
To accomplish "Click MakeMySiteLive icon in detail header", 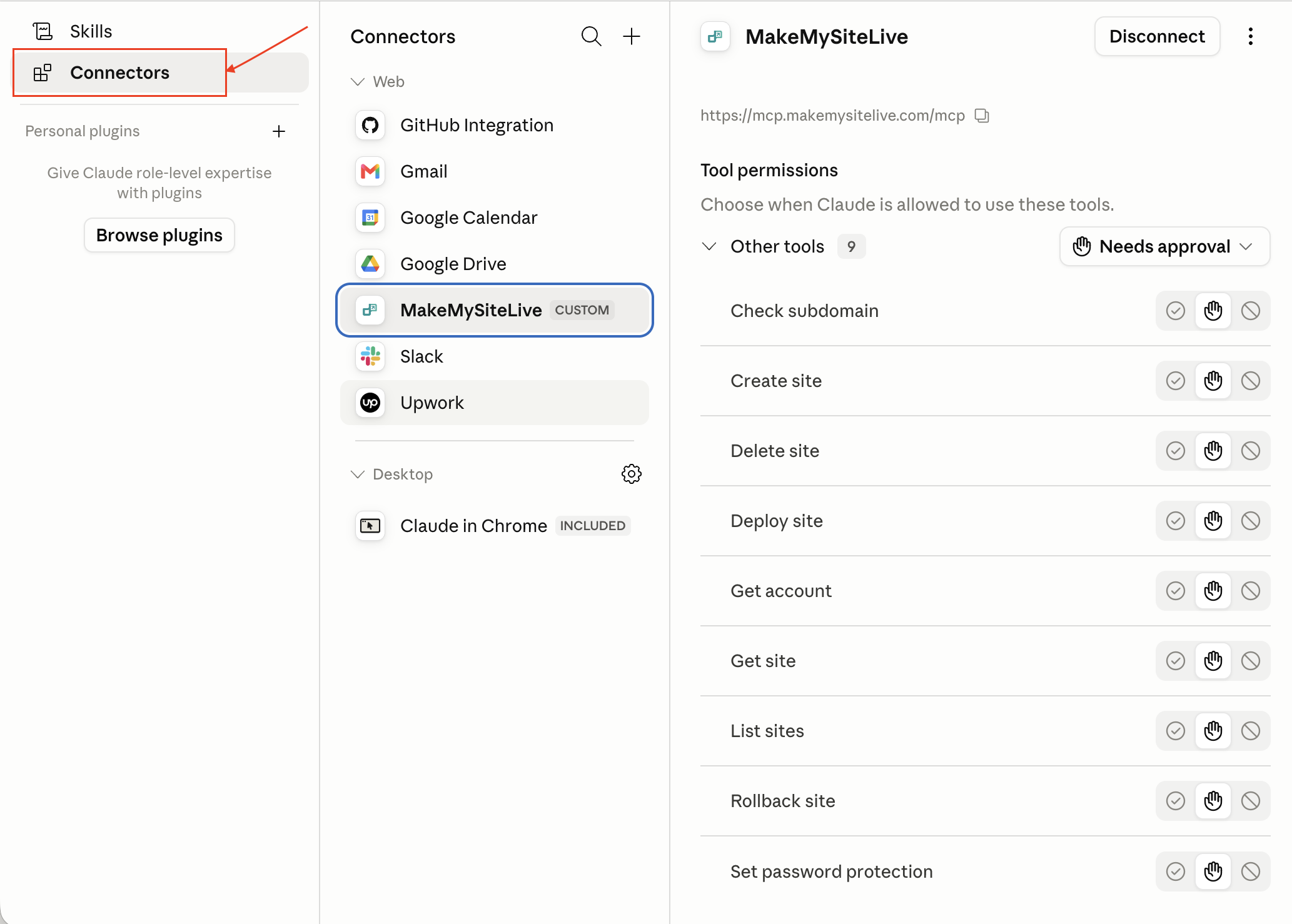I will click(x=715, y=36).
